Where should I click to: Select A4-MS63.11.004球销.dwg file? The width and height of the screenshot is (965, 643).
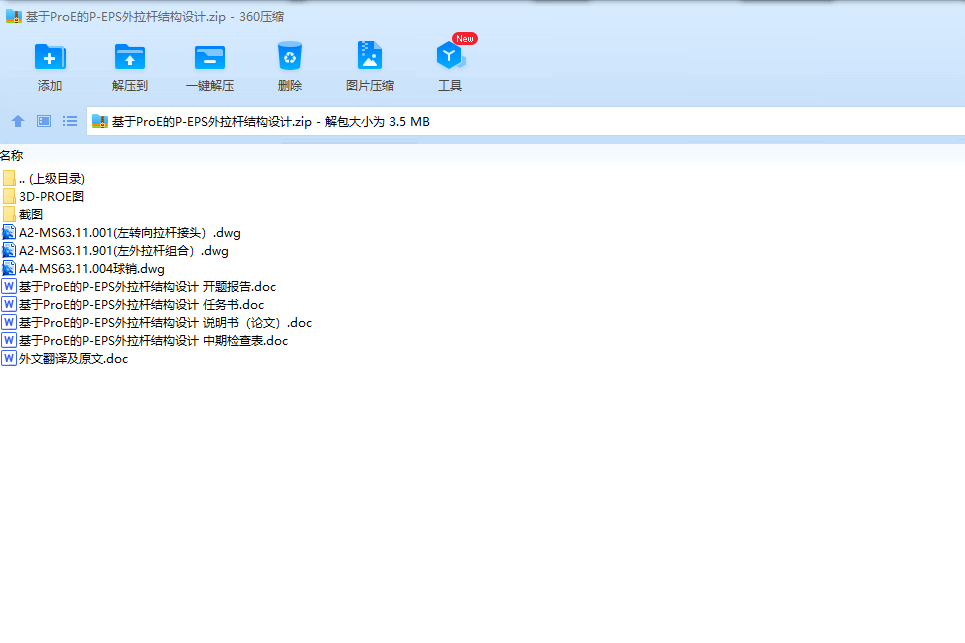83,268
